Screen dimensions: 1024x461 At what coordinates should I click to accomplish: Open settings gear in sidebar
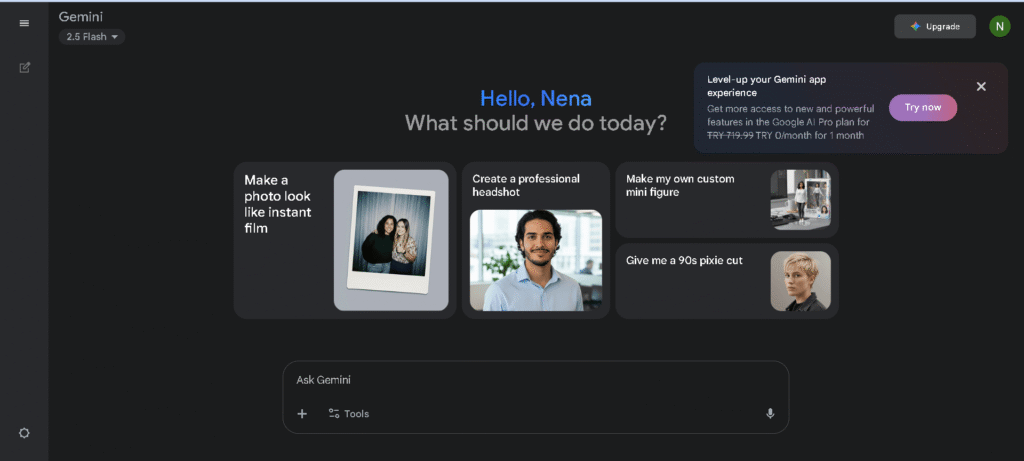point(24,433)
